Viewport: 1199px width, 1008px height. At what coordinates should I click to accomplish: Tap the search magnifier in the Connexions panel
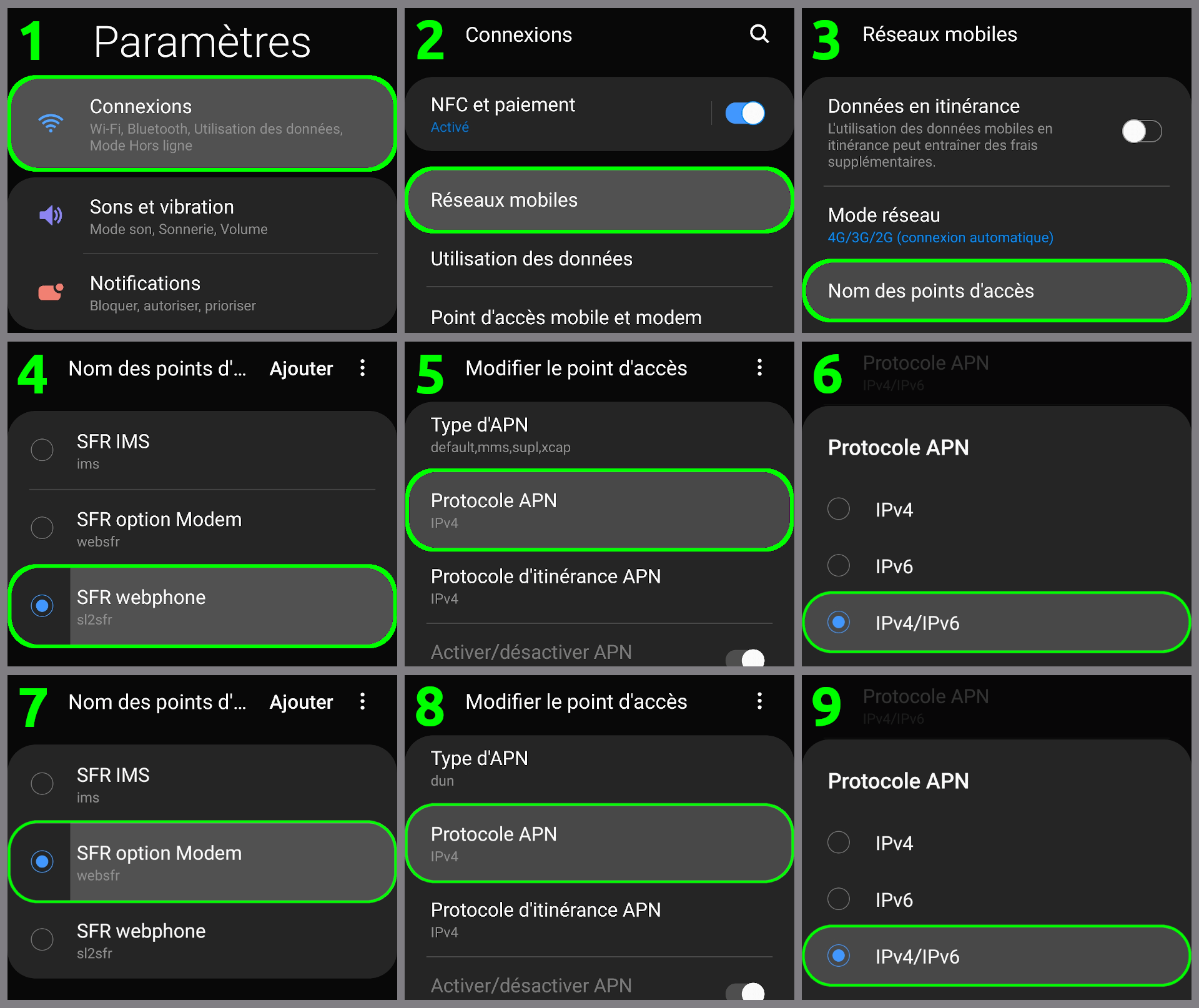(759, 34)
